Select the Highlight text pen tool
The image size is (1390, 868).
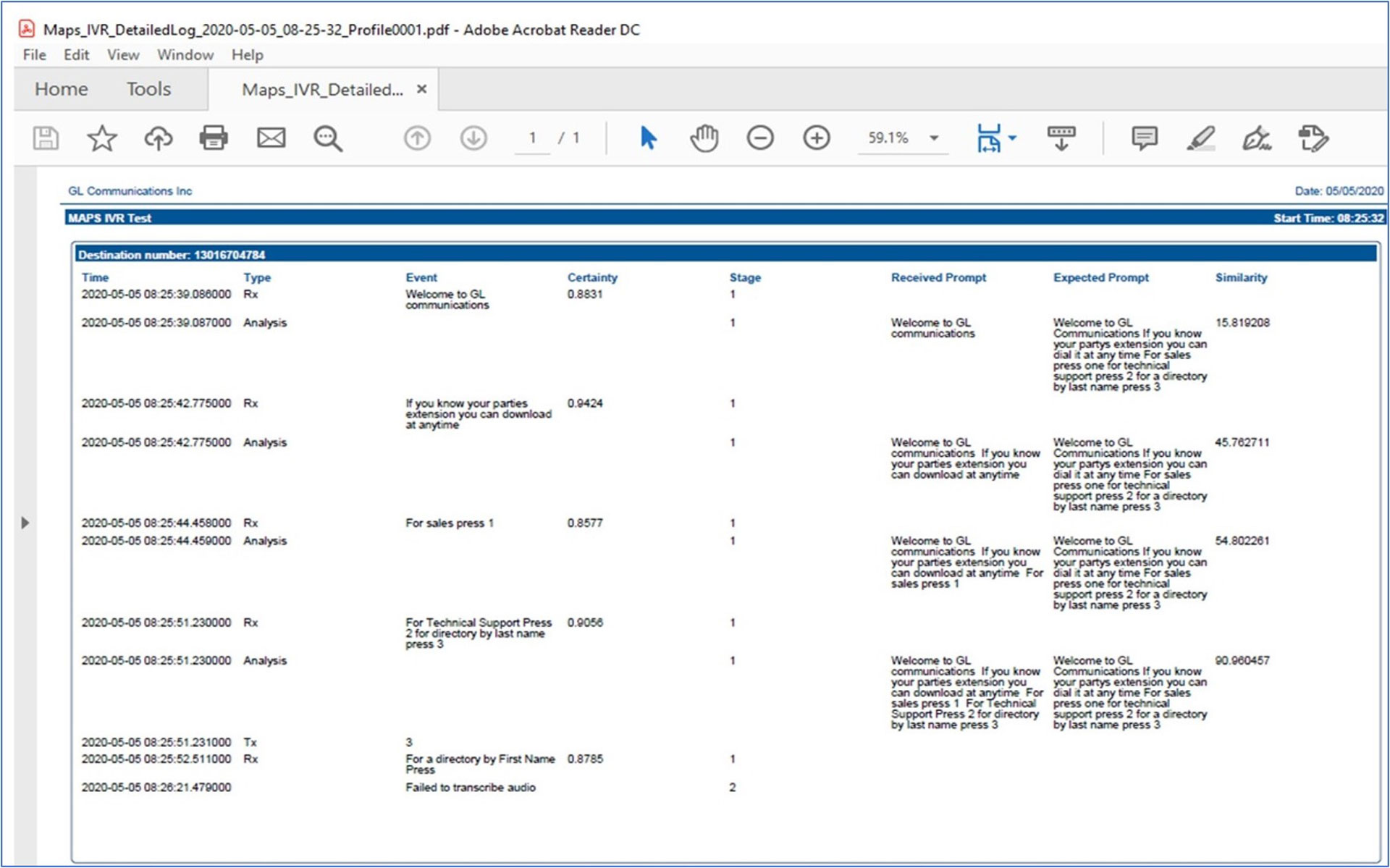tap(1200, 138)
